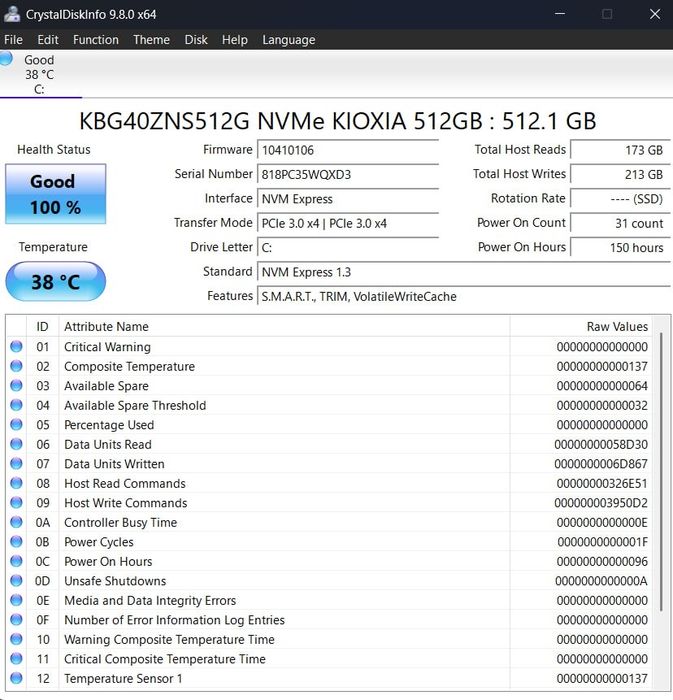The width and height of the screenshot is (673, 700).
Task: Close the CrystalDiskInfo window
Action: tap(655, 14)
